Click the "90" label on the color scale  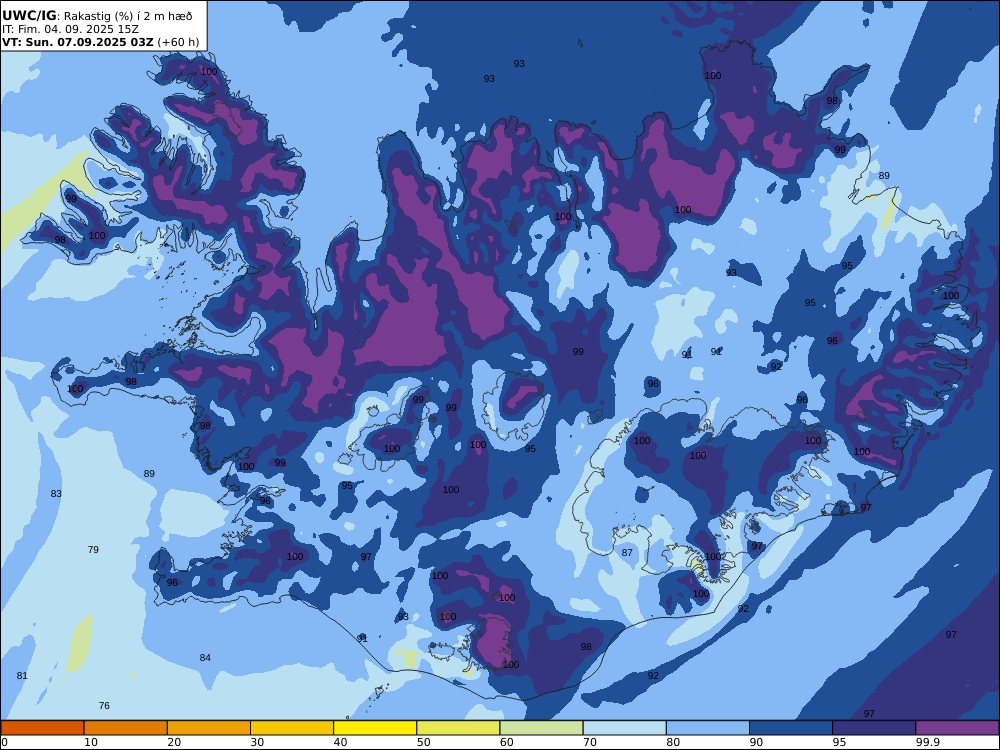coord(757,742)
